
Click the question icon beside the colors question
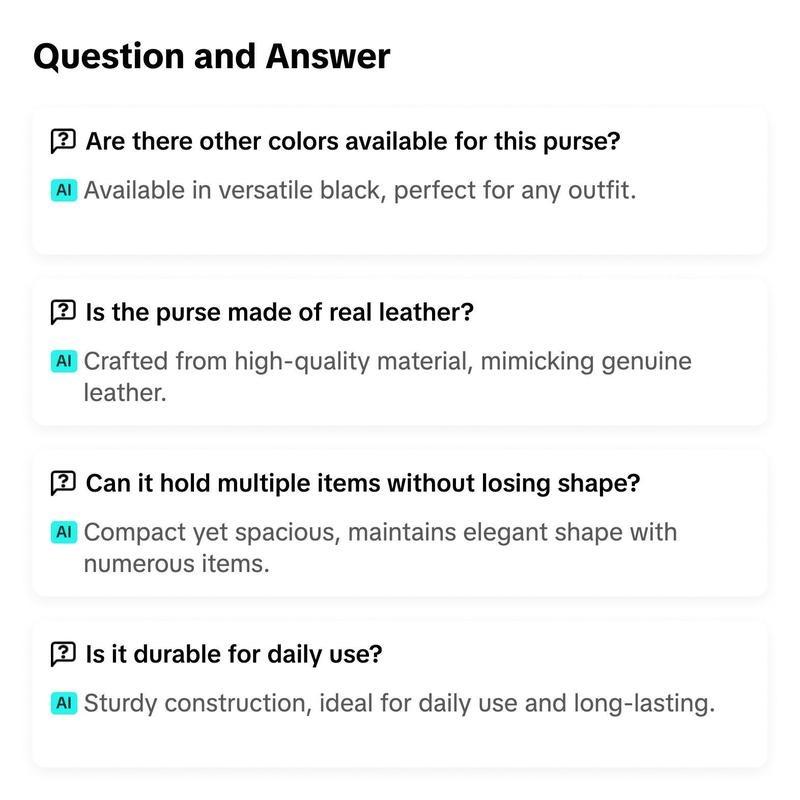point(63,141)
